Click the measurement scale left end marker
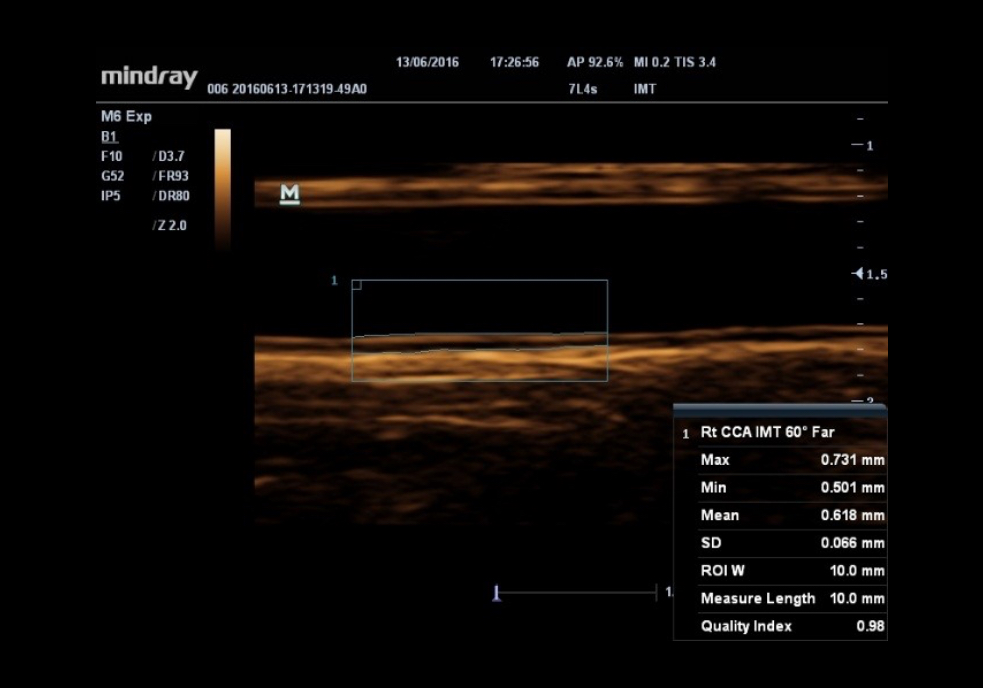983x688 pixels. tap(496, 593)
